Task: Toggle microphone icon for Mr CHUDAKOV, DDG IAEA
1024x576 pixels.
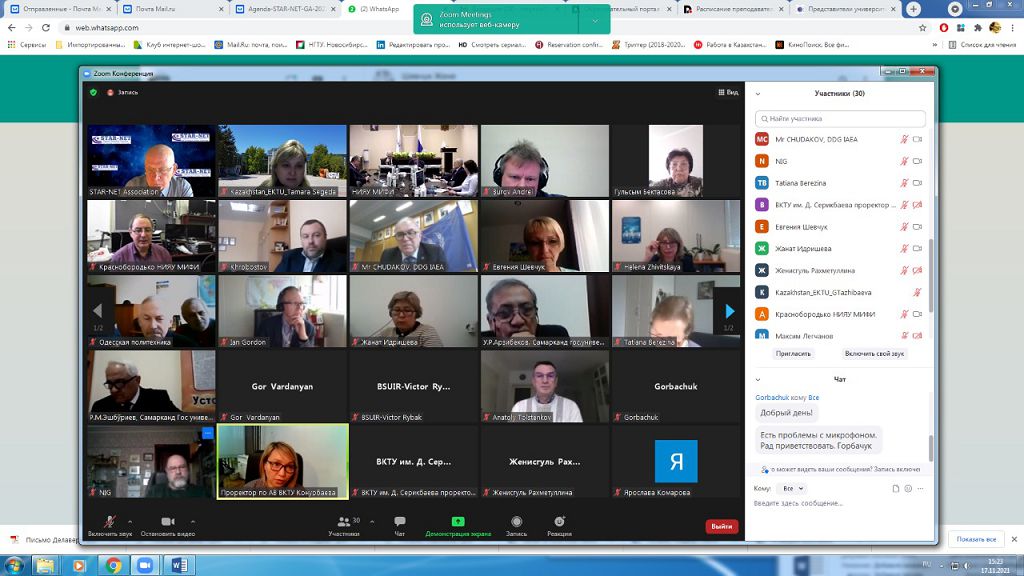Action: click(x=904, y=139)
